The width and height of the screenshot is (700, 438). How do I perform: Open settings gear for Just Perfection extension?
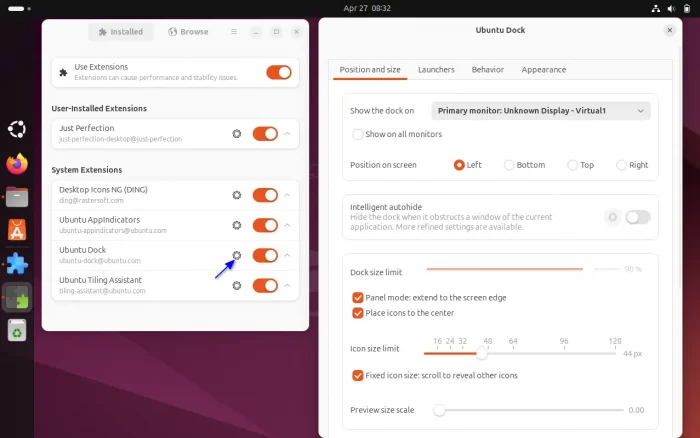237,134
